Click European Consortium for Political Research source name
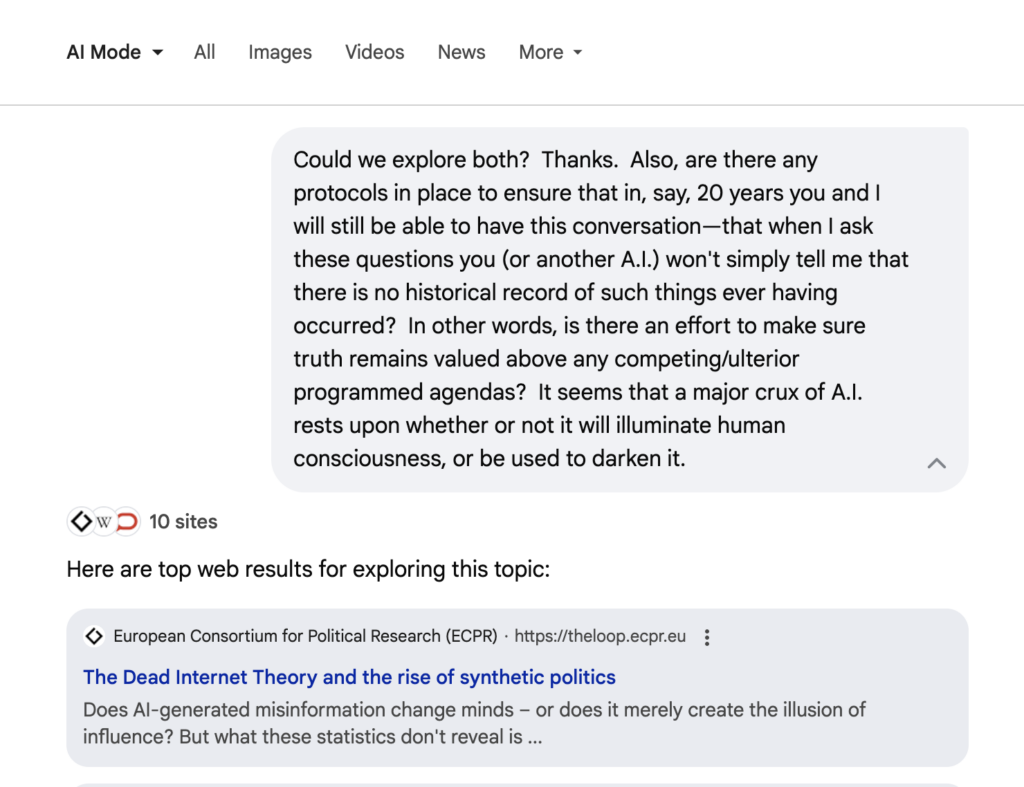1024x787 pixels. (305, 637)
